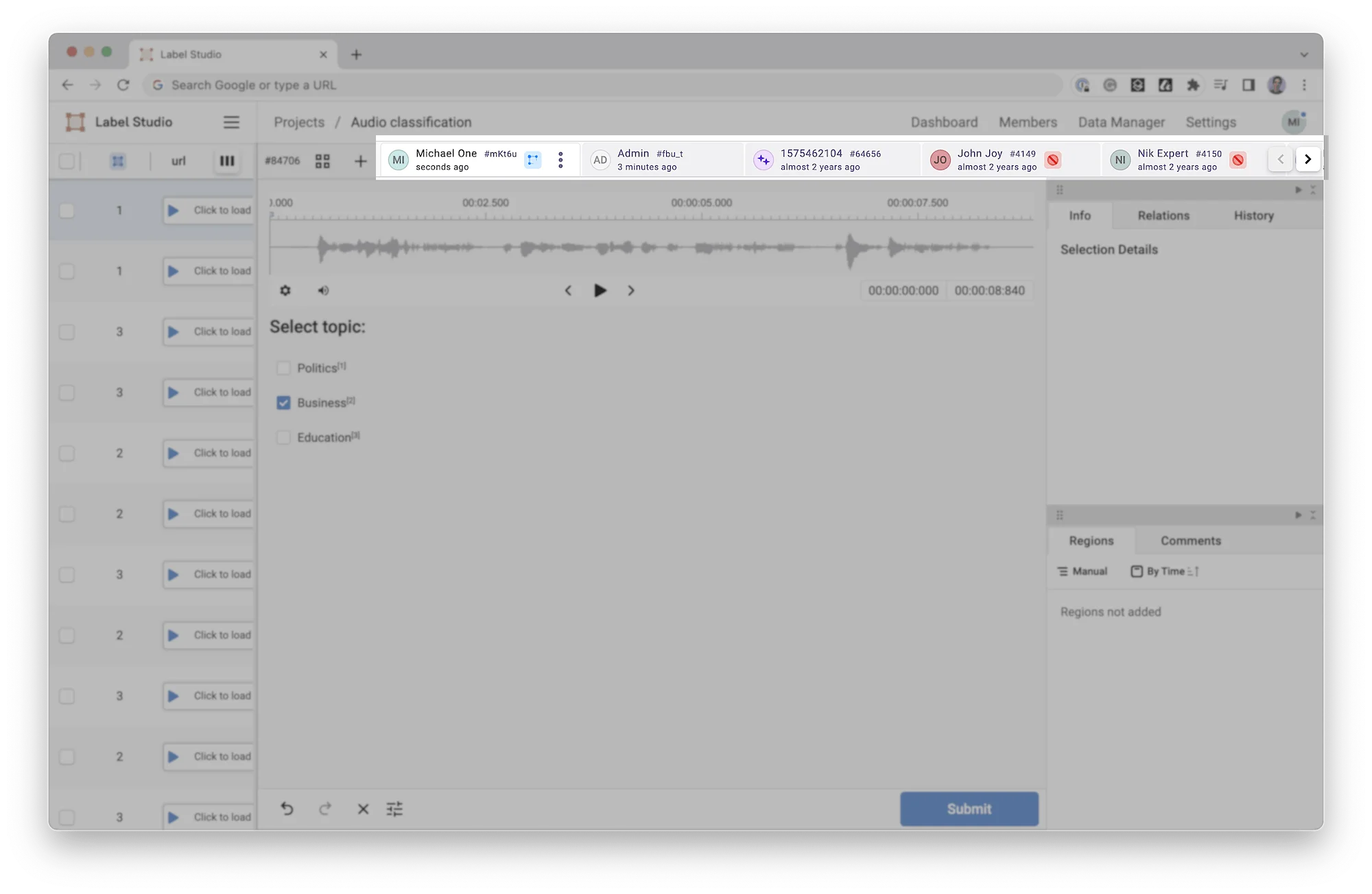Click ground-truth icon on Michael One annotation
Viewport: 1372px width, 894px height.
pyautogui.click(x=533, y=160)
